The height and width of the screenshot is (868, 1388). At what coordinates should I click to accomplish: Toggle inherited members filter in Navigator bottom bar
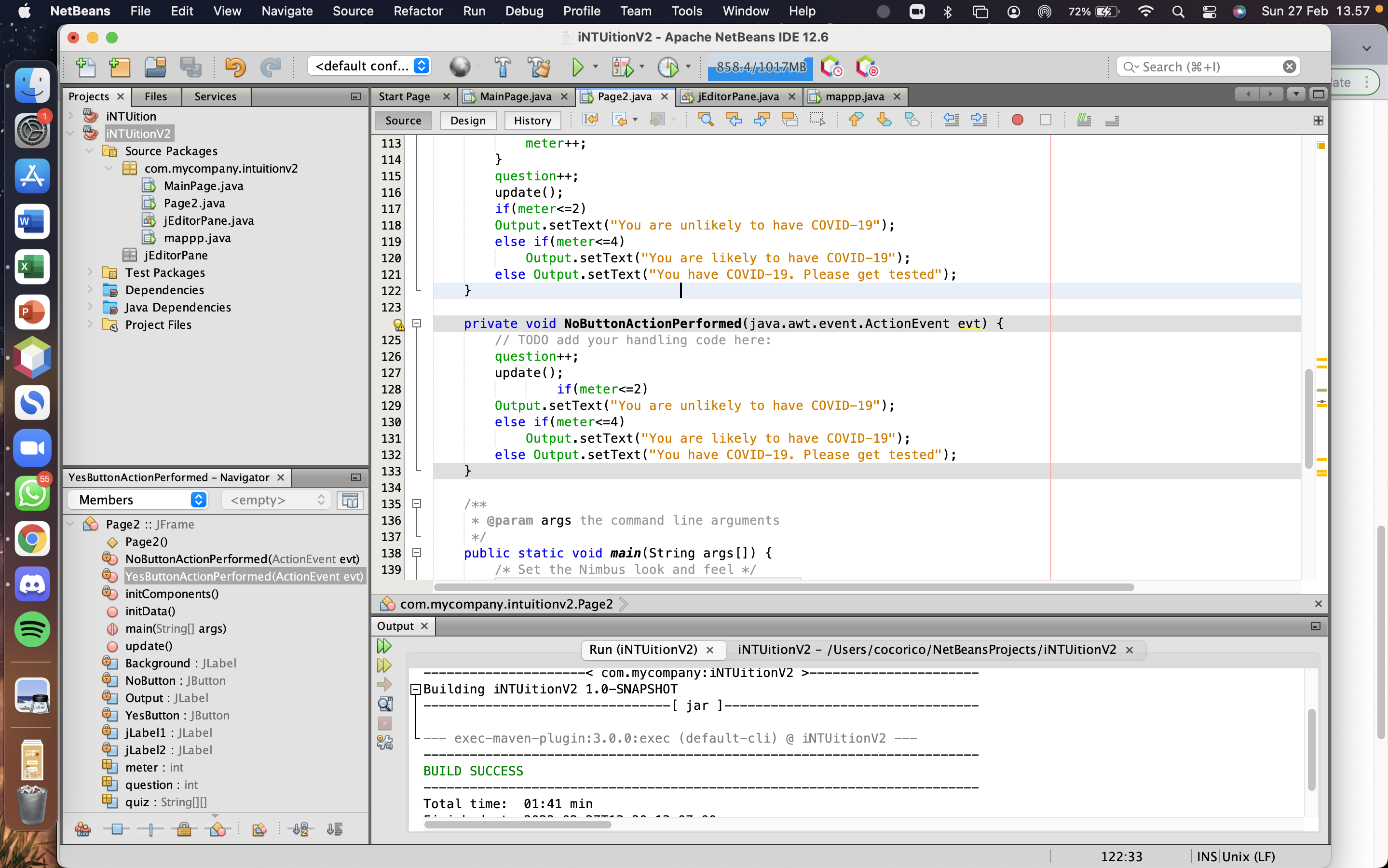(x=82, y=829)
